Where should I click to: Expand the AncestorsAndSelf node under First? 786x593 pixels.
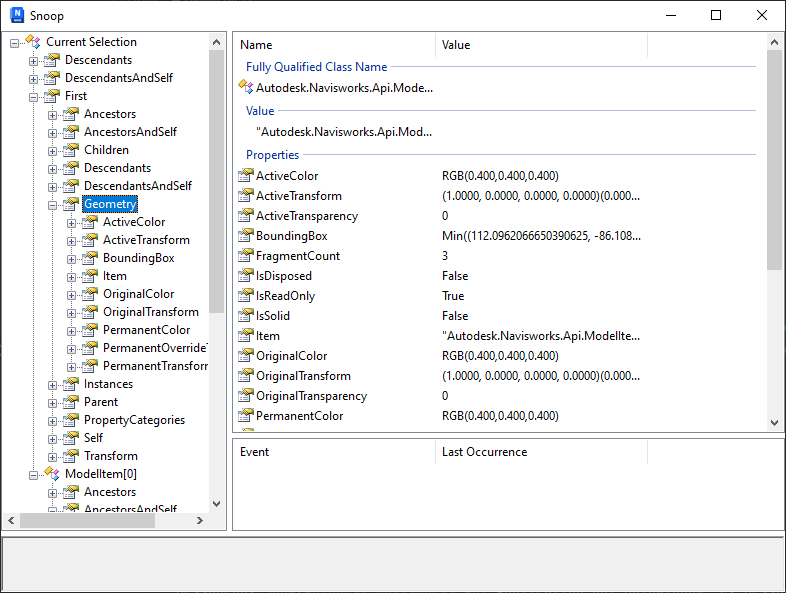[x=52, y=133]
